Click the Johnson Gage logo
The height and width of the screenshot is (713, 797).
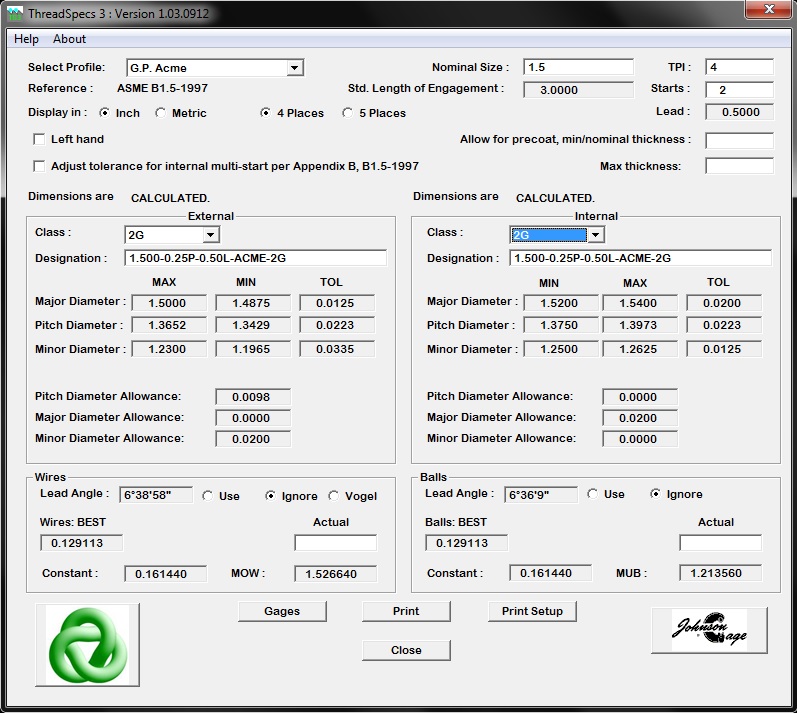709,630
